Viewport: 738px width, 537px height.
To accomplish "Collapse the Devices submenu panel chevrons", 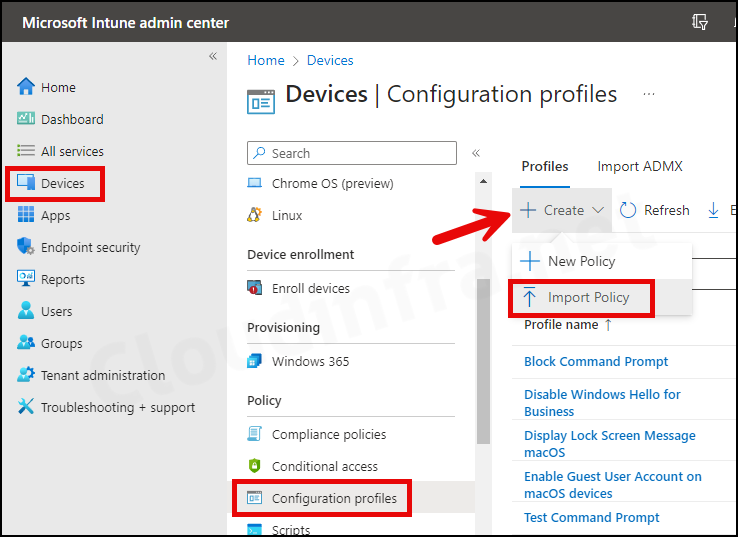I will pyautogui.click(x=476, y=153).
